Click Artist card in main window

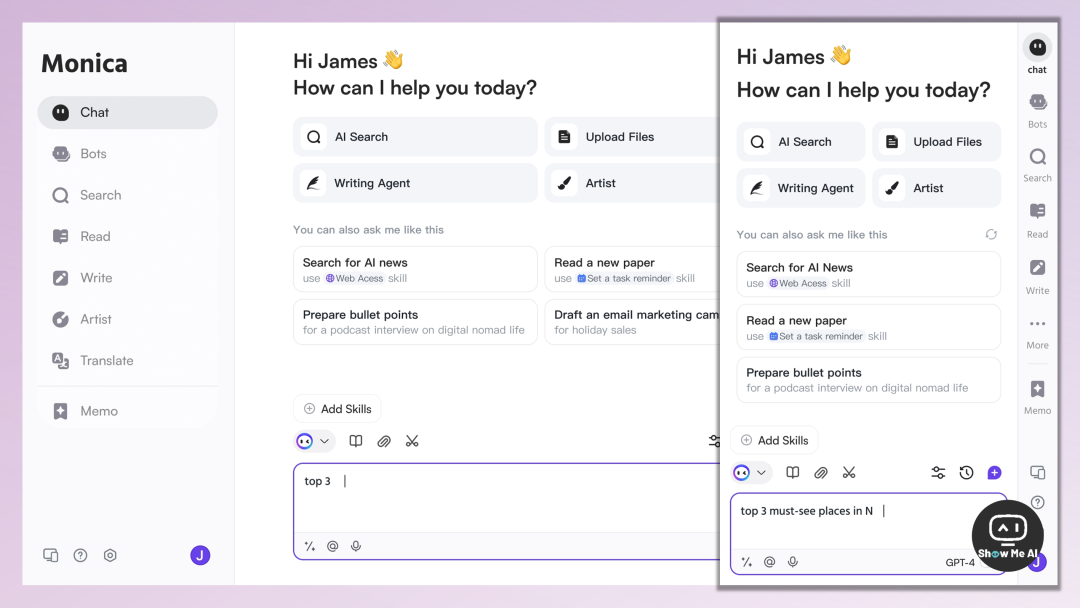pyautogui.click(x=632, y=183)
